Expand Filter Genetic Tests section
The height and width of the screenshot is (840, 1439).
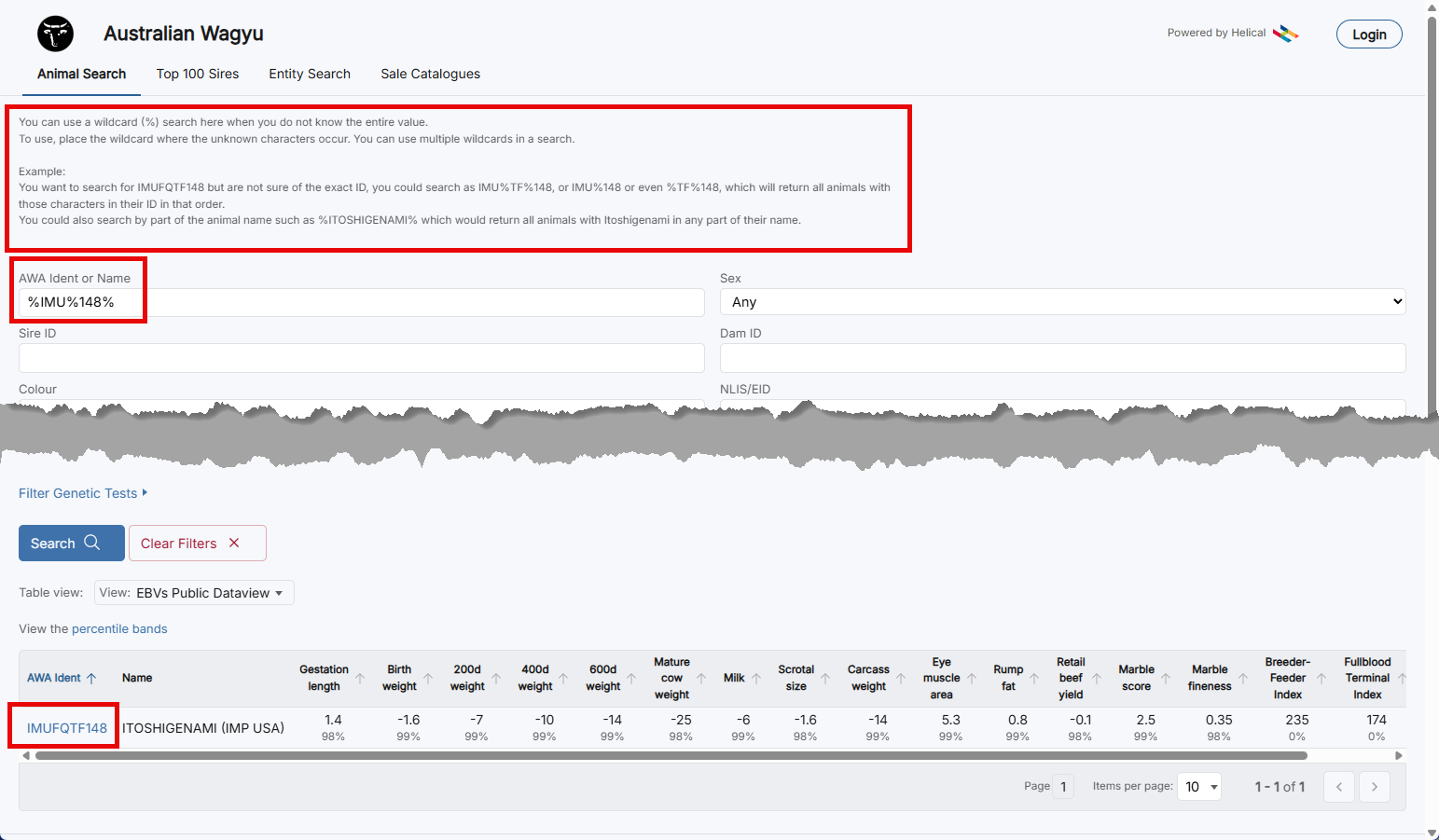(83, 493)
